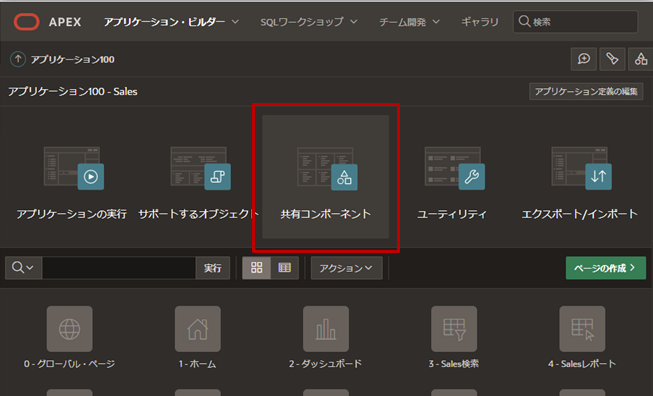Focus the page search input field

point(119,268)
